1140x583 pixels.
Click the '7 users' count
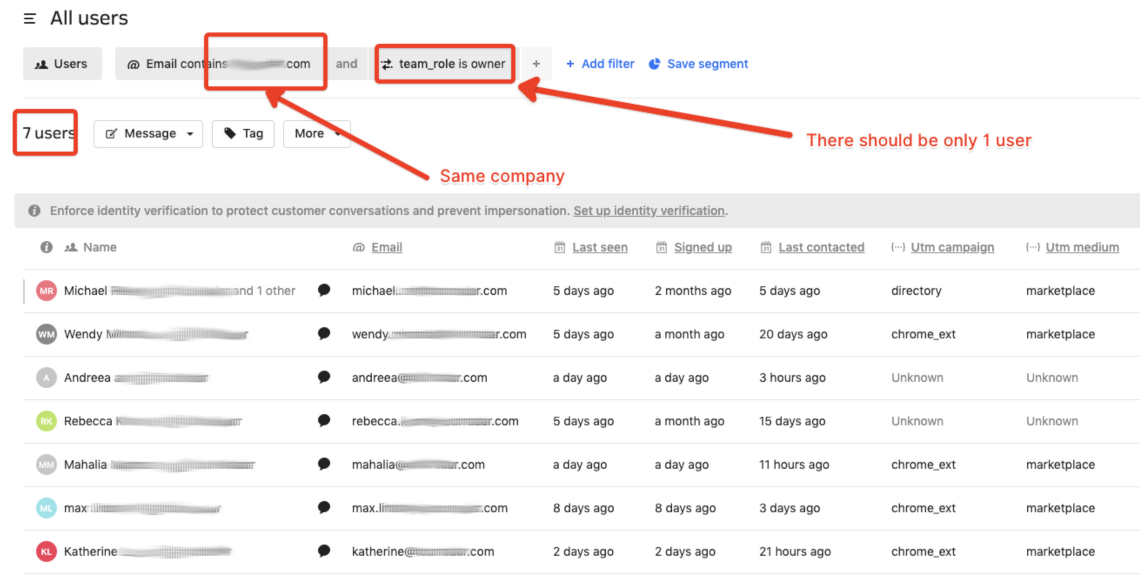[48, 133]
